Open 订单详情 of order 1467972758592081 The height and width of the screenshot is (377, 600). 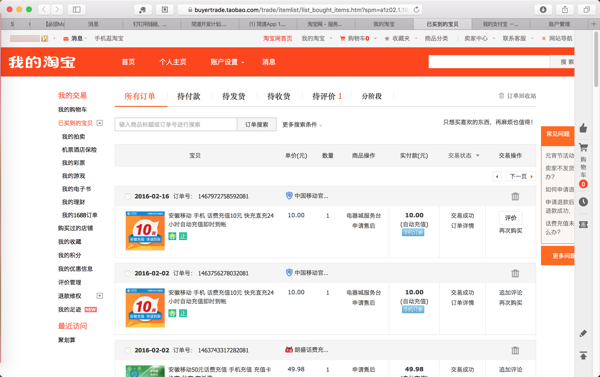click(462, 226)
